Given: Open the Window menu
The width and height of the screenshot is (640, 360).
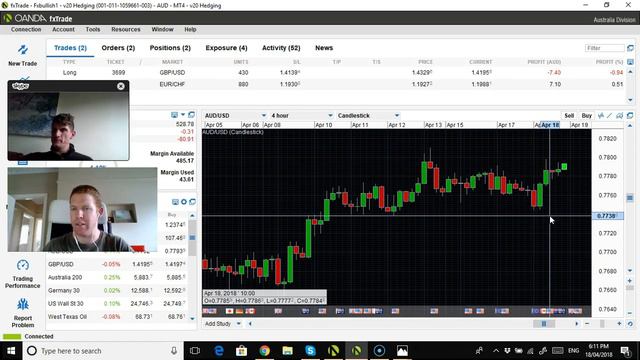Looking at the screenshot, I should tap(162, 29).
